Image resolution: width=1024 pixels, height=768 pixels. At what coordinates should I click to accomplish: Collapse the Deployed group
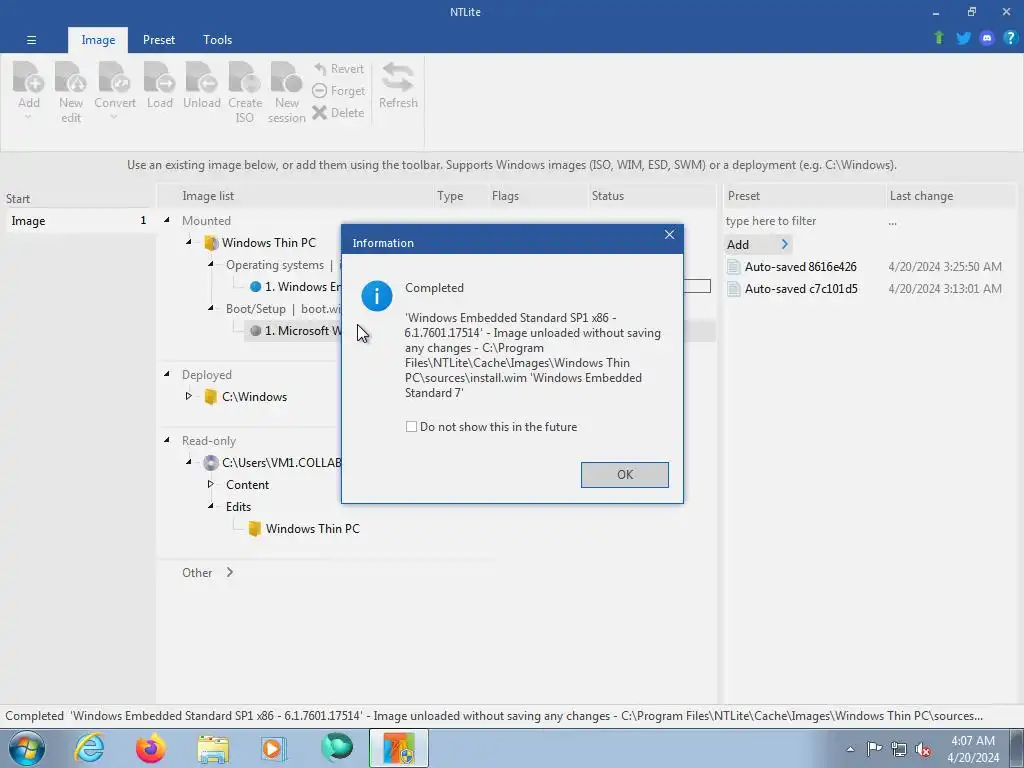167,374
